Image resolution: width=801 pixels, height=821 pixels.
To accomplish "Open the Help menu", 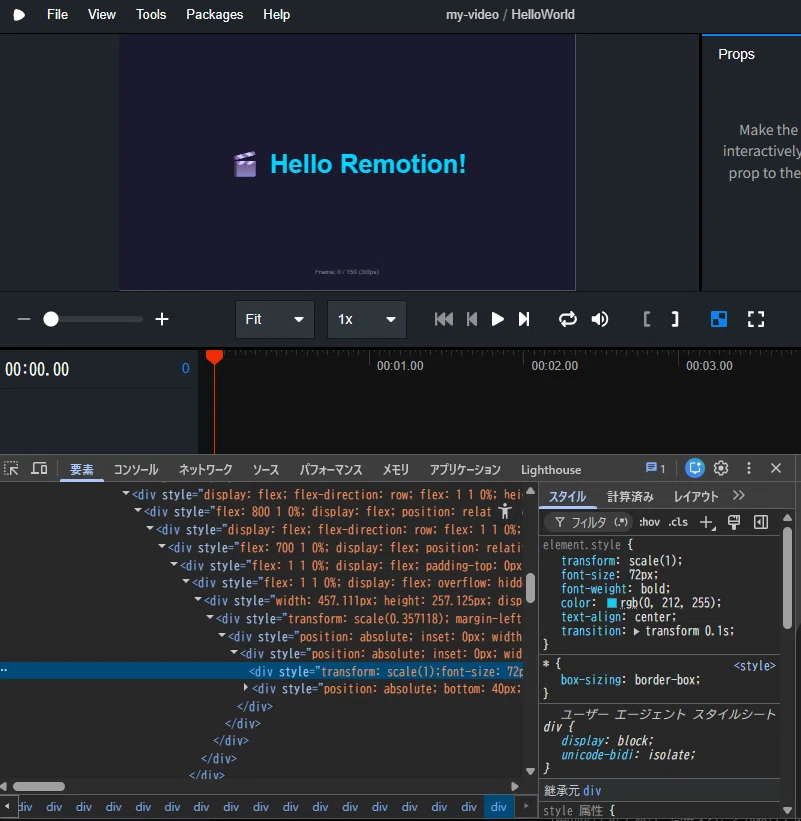I will coord(276,15).
